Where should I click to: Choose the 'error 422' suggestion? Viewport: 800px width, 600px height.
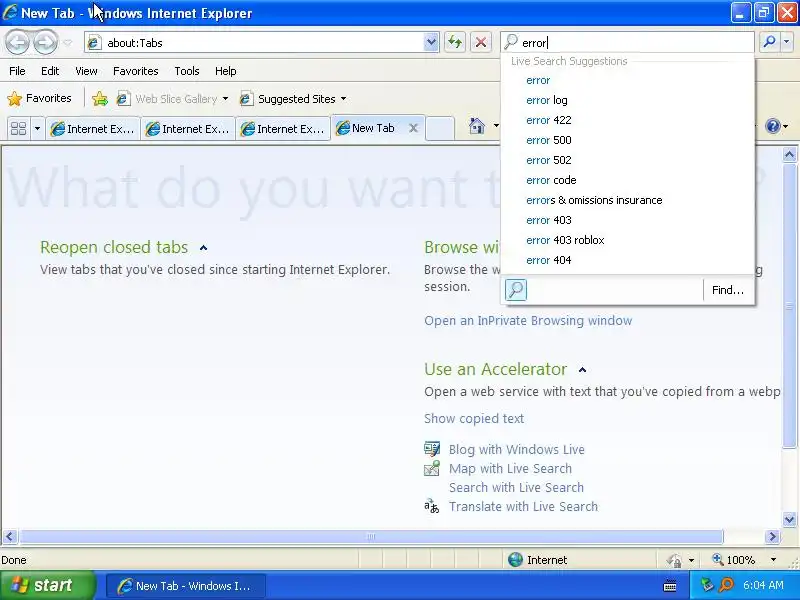pos(627,120)
